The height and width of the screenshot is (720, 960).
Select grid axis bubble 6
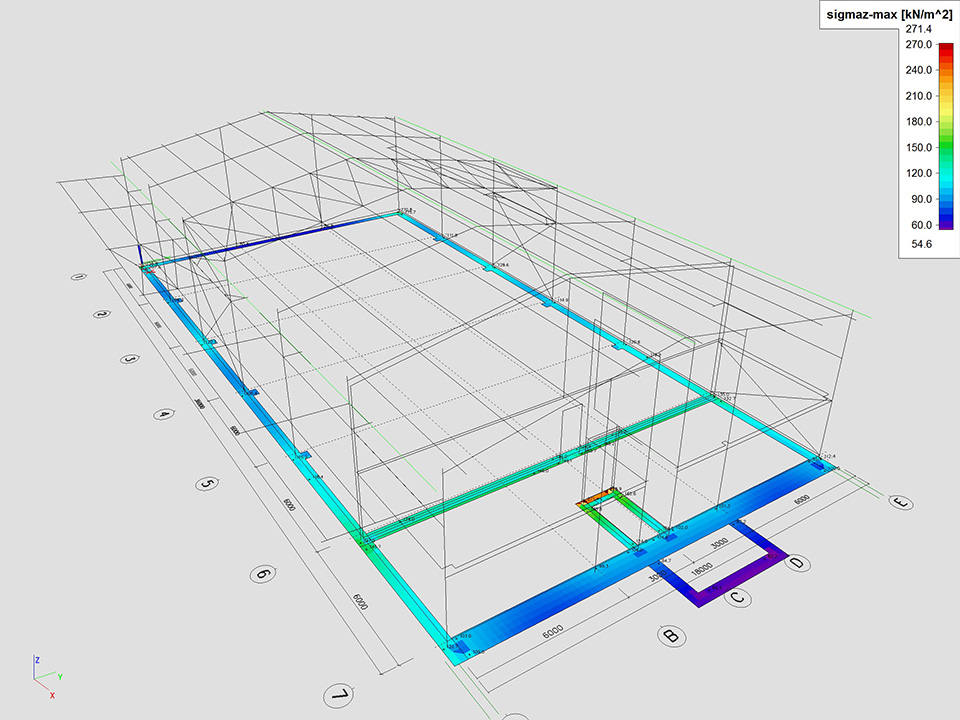262,574
